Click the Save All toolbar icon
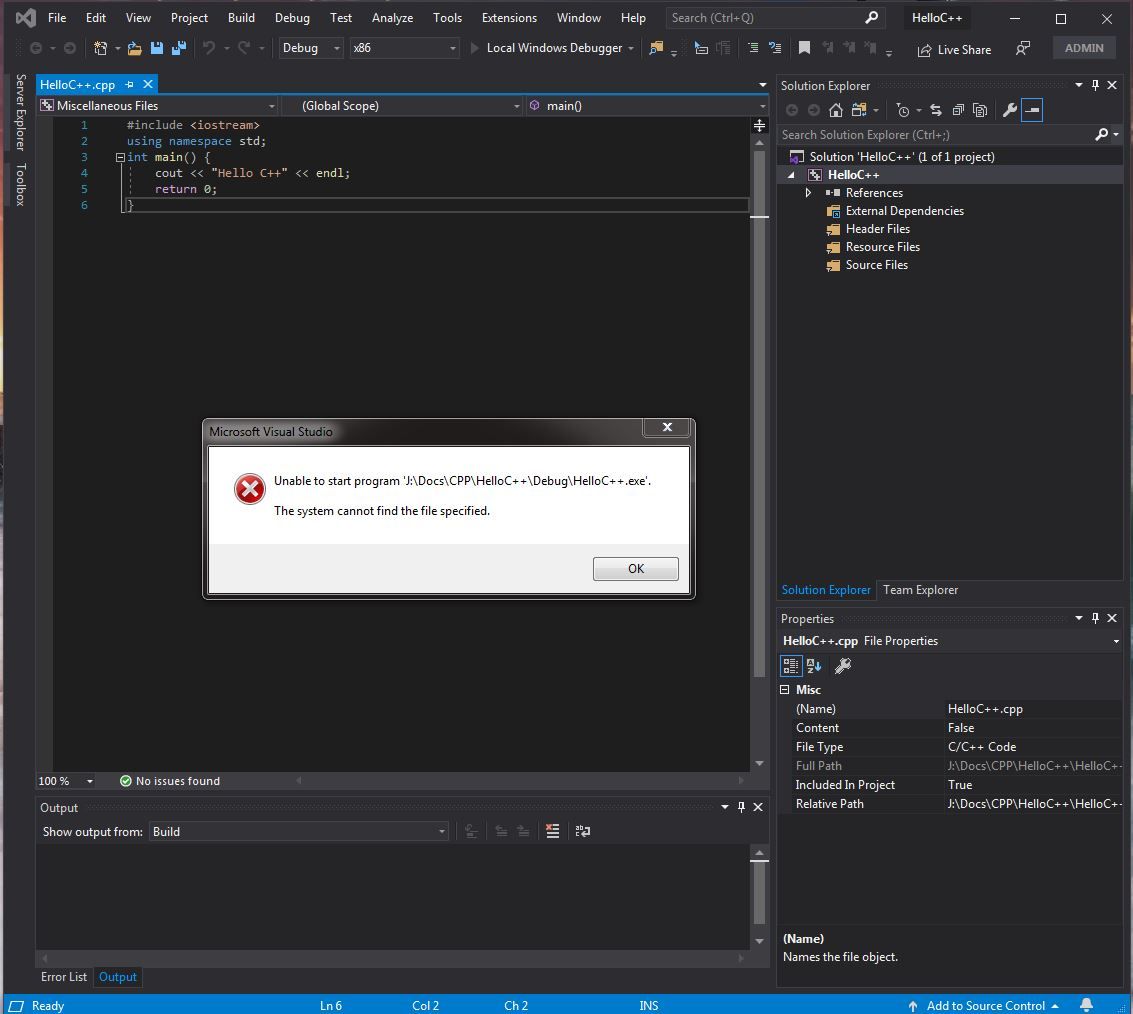This screenshot has height=1014, width=1133. click(x=179, y=48)
